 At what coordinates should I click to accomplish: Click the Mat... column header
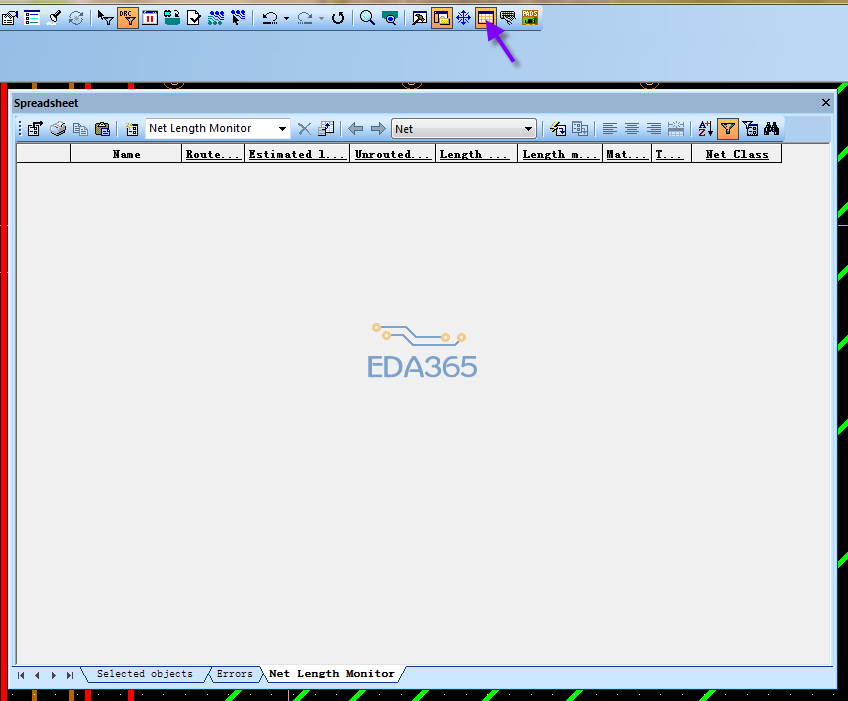pos(627,154)
